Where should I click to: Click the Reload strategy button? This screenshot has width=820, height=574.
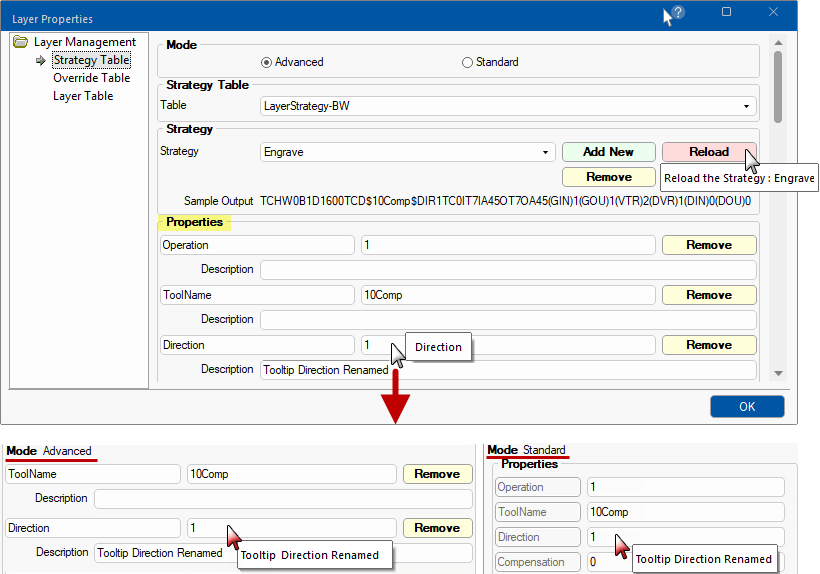click(x=708, y=152)
